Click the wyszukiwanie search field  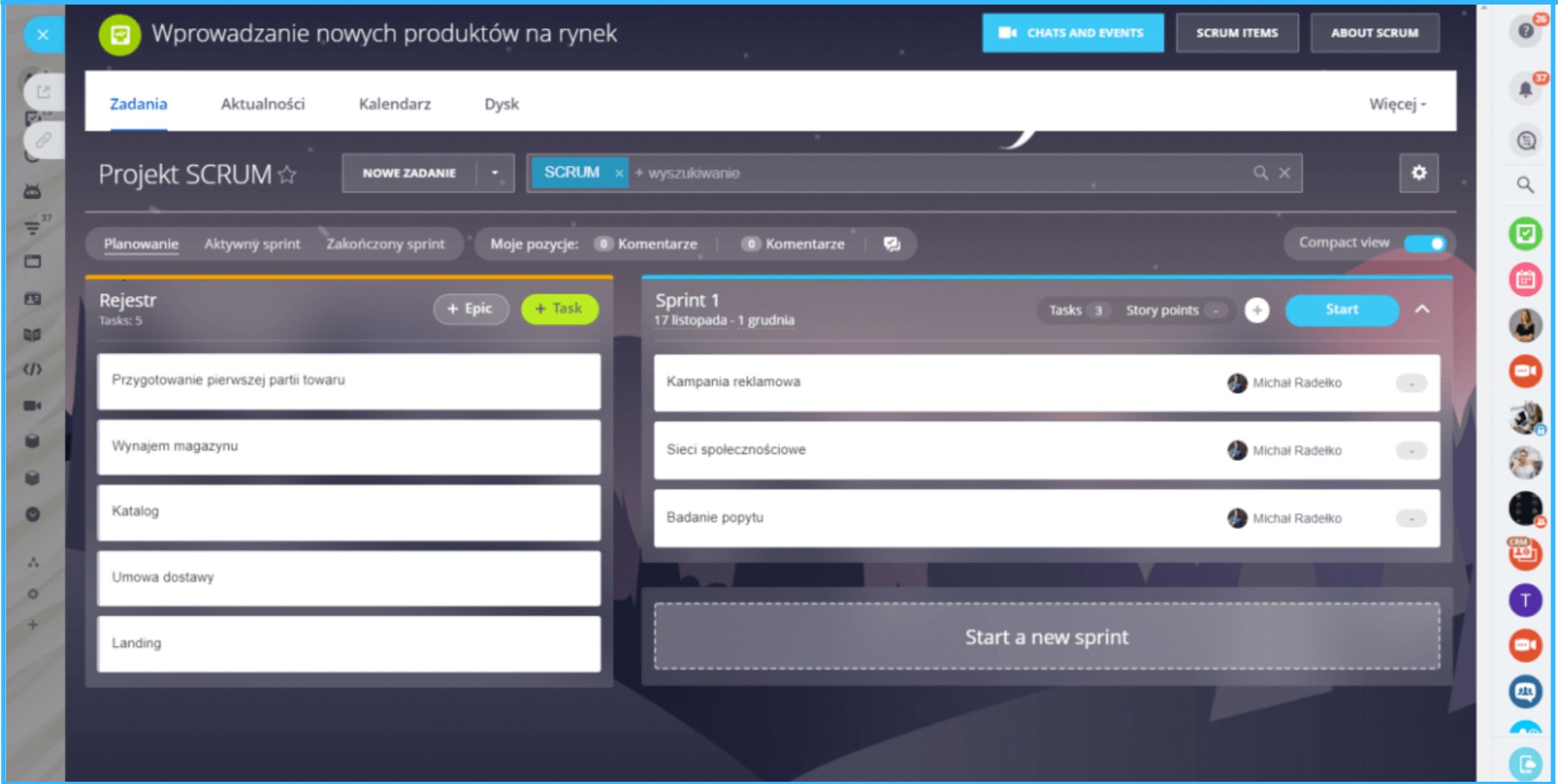[x=913, y=173]
